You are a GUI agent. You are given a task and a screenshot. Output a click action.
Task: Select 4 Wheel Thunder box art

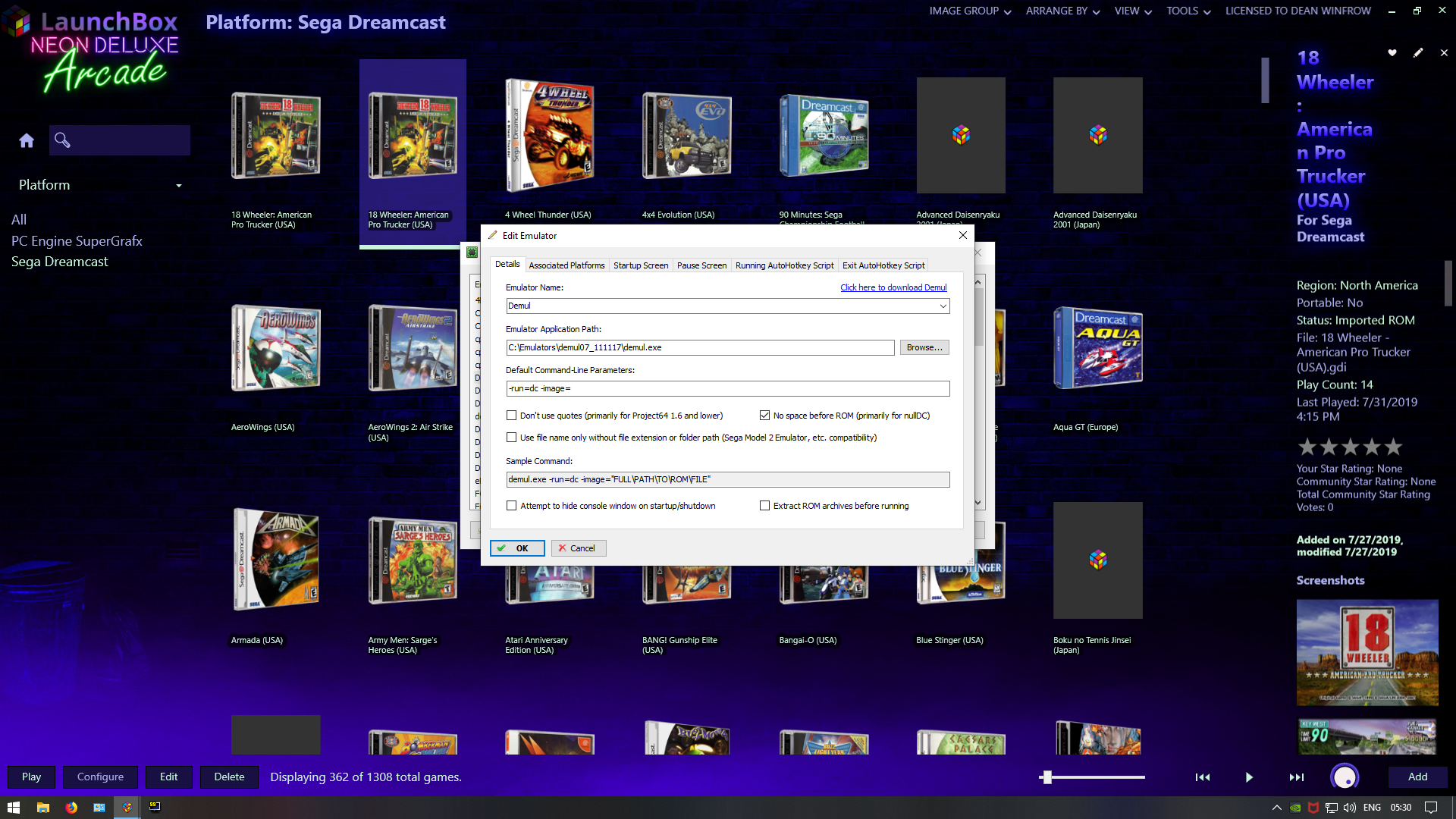click(x=549, y=135)
